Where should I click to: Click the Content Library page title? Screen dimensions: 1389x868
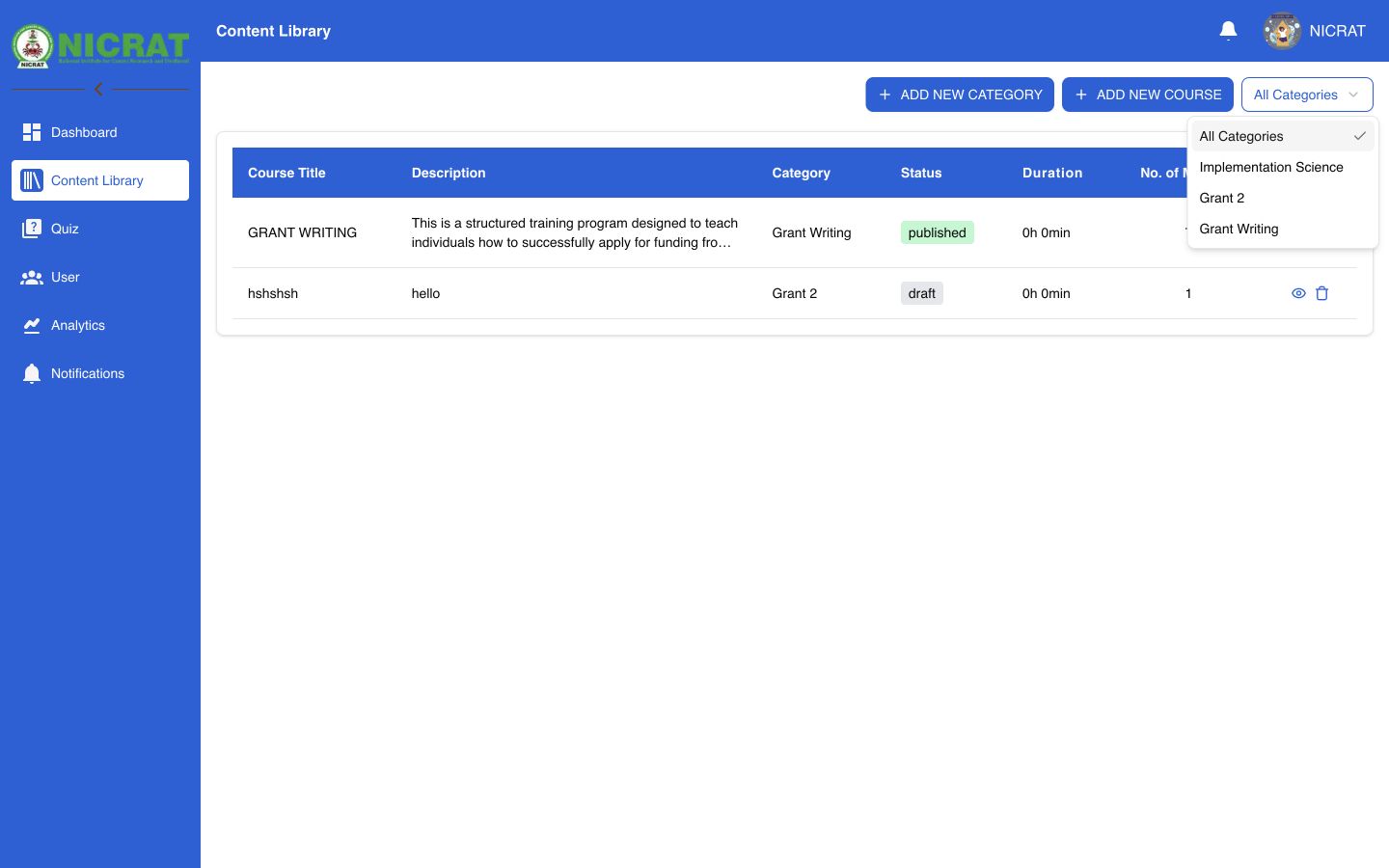(x=273, y=31)
